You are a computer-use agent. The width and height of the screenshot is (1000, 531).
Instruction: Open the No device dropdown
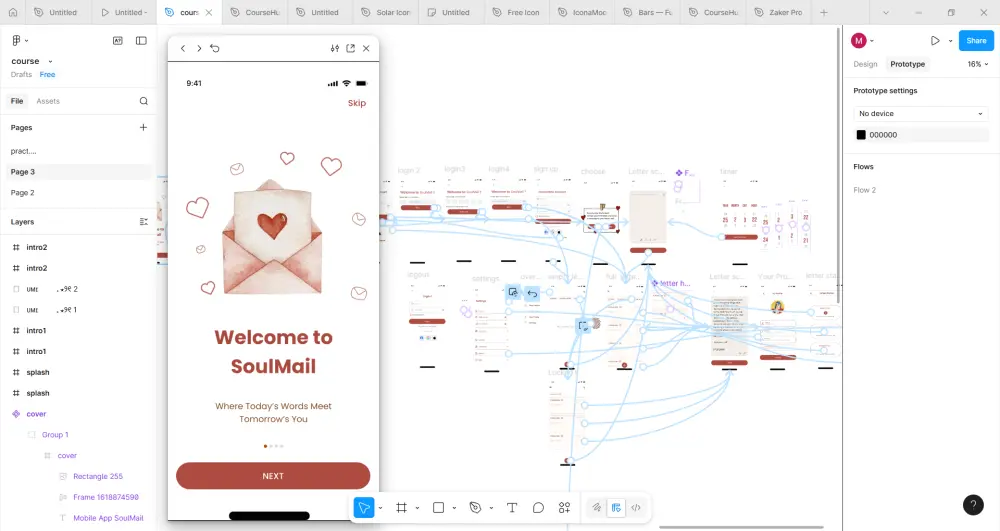[921, 113]
